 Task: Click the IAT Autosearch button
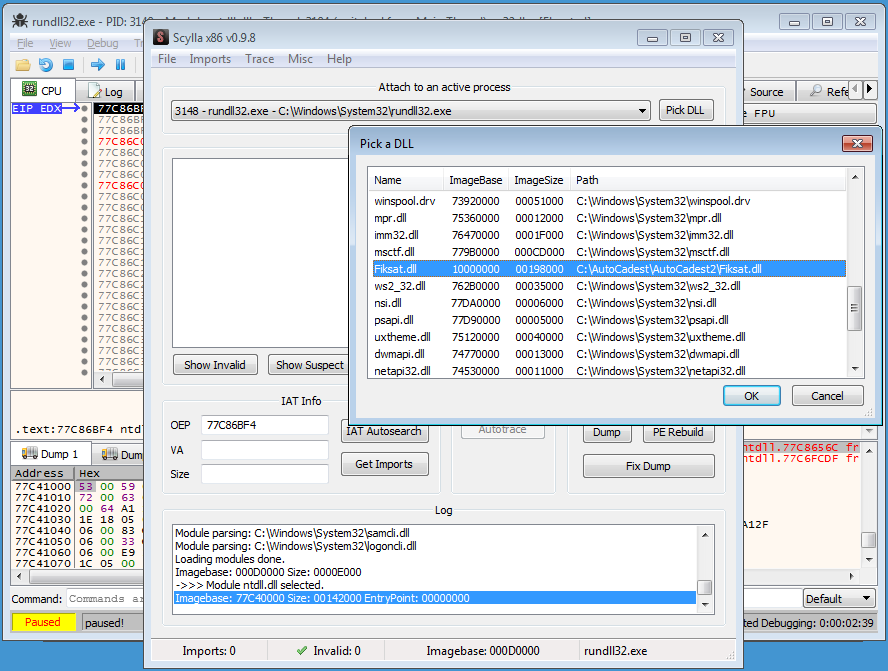click(x=384, y=431)
